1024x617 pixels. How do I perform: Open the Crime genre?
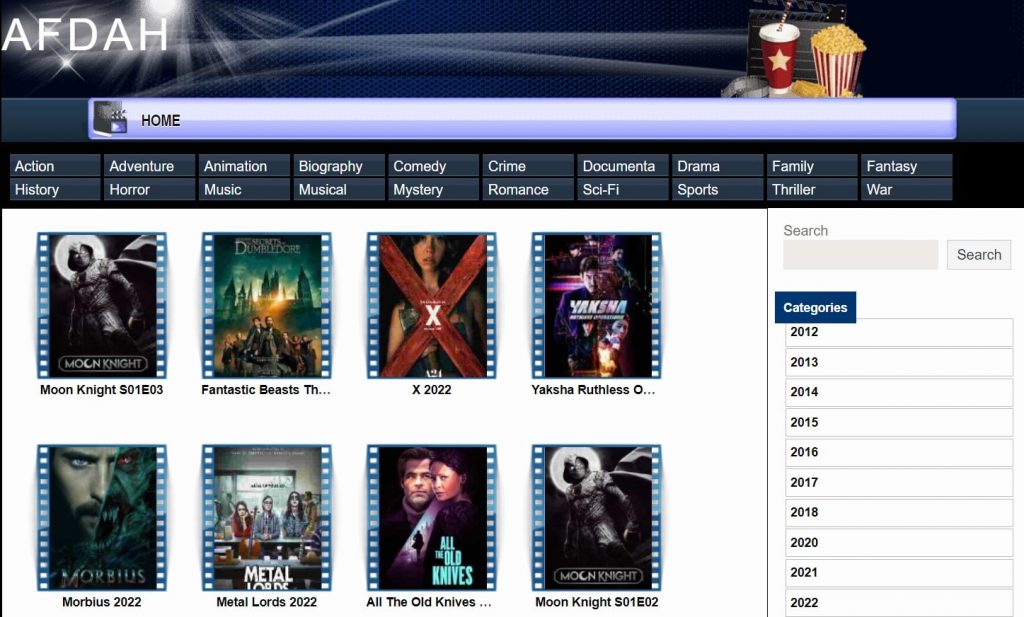tap(528, 166)
